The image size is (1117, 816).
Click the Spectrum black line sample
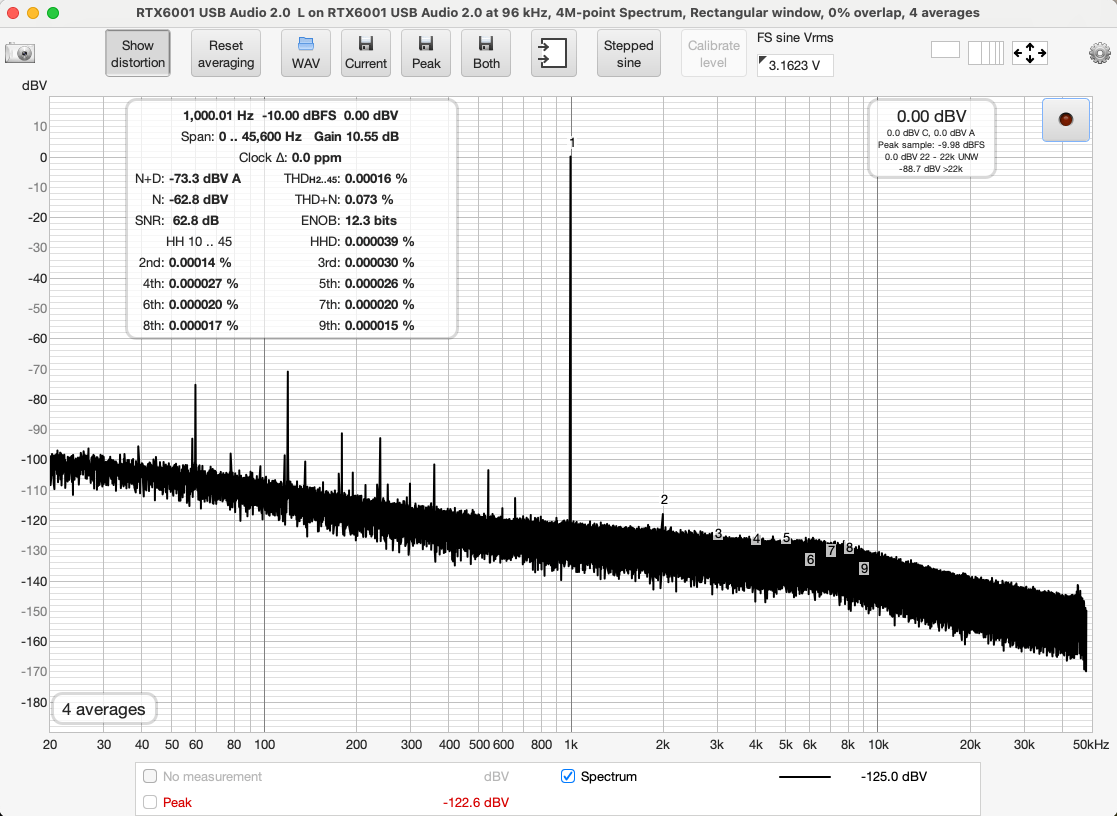[x=805, y=777]
